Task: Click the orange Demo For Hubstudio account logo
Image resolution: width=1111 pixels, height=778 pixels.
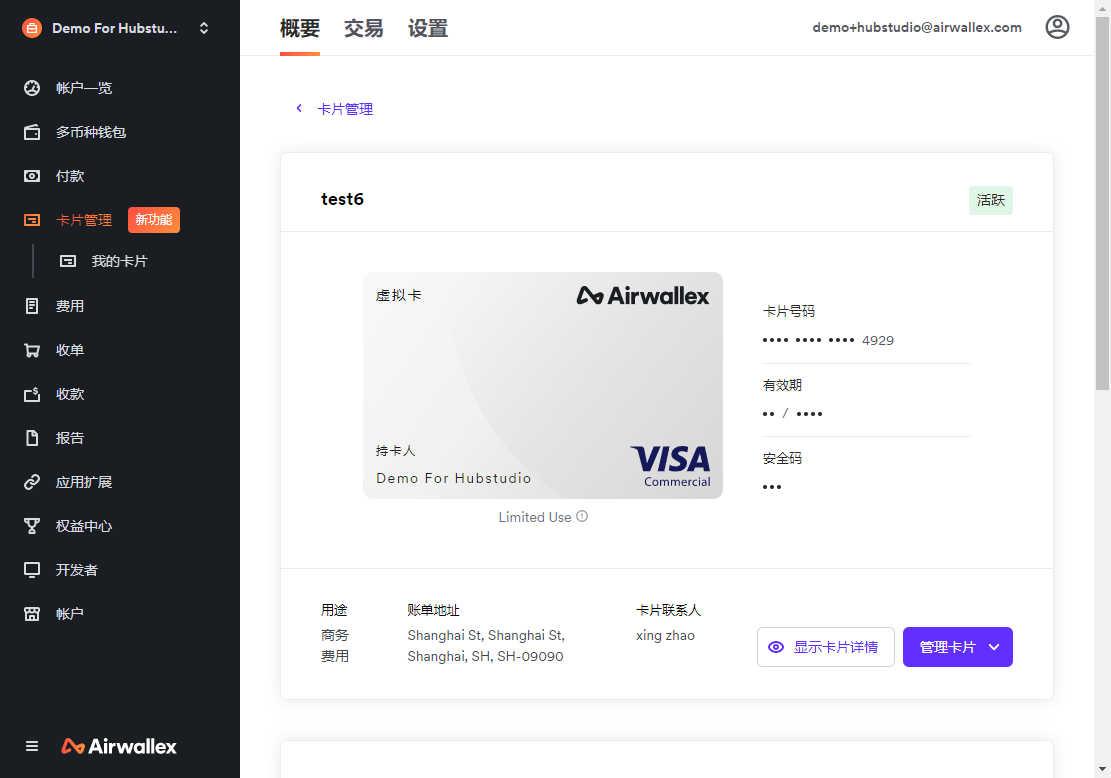Action: coord(32,28)
